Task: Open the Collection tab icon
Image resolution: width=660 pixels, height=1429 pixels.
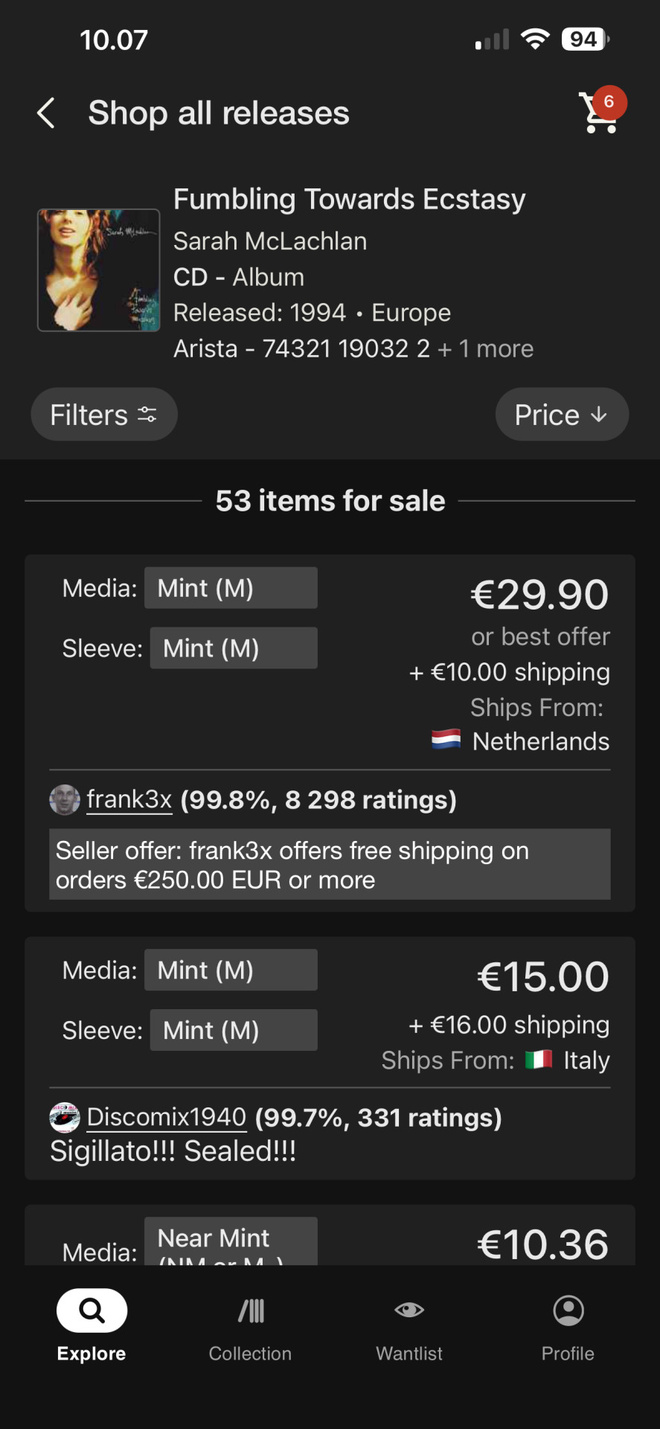Action: point(250,1310)
